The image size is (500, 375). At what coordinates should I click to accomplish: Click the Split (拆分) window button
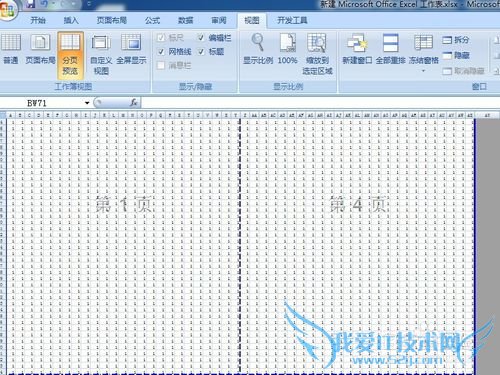[456, 40]
